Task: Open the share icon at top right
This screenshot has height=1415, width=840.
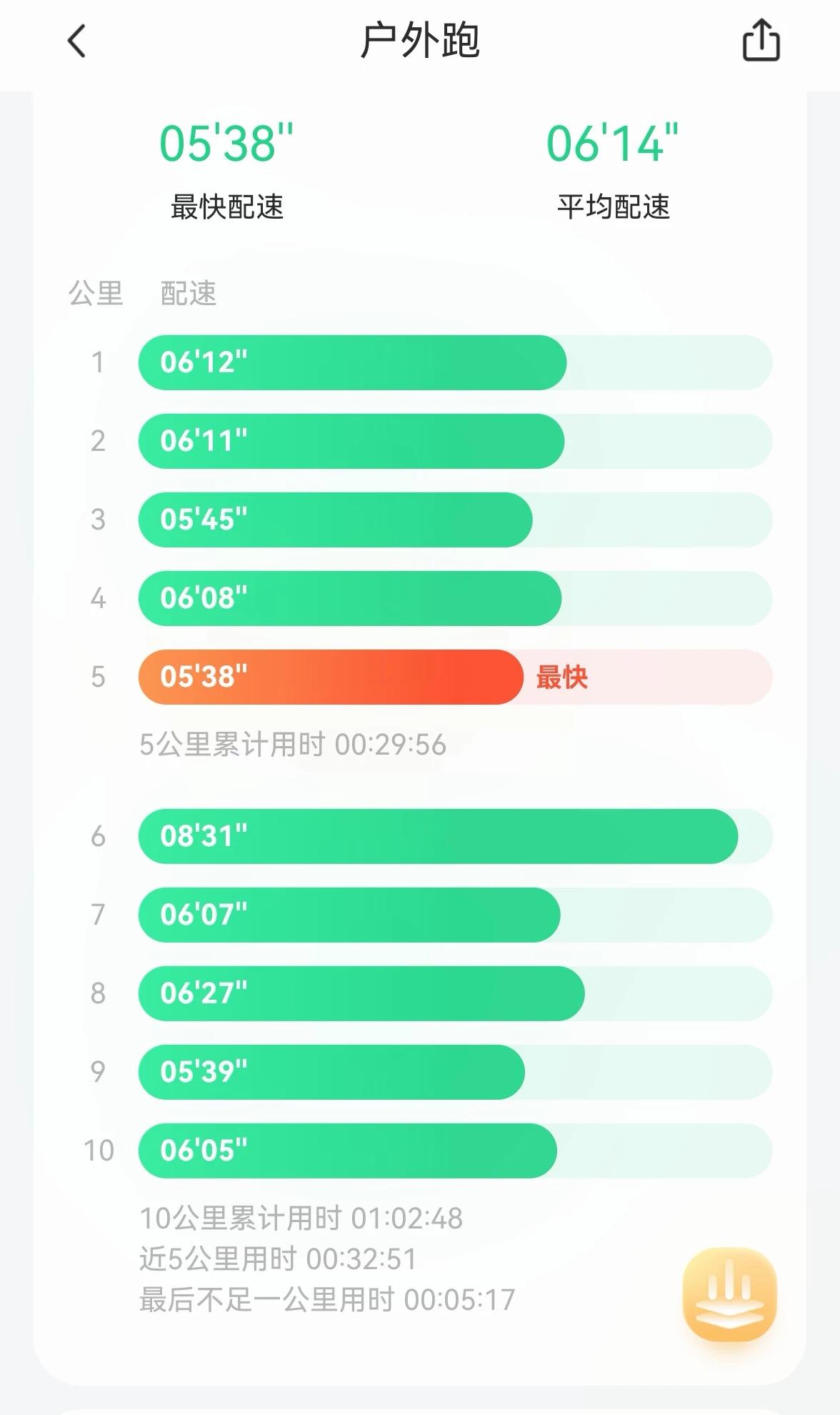Action: coord(761,40)
